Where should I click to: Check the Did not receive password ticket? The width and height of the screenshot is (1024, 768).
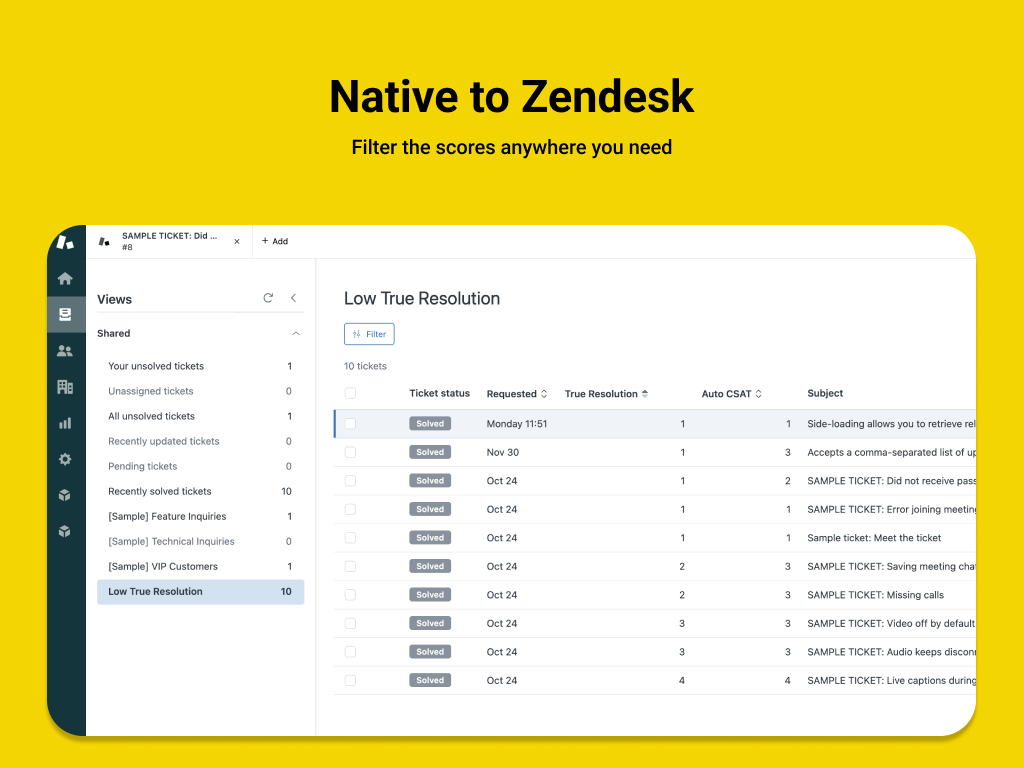point(351,481)
